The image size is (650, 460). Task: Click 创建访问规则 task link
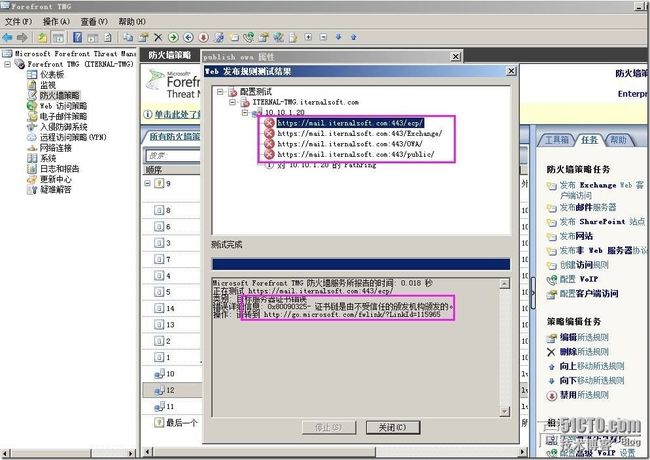(584, 265)
